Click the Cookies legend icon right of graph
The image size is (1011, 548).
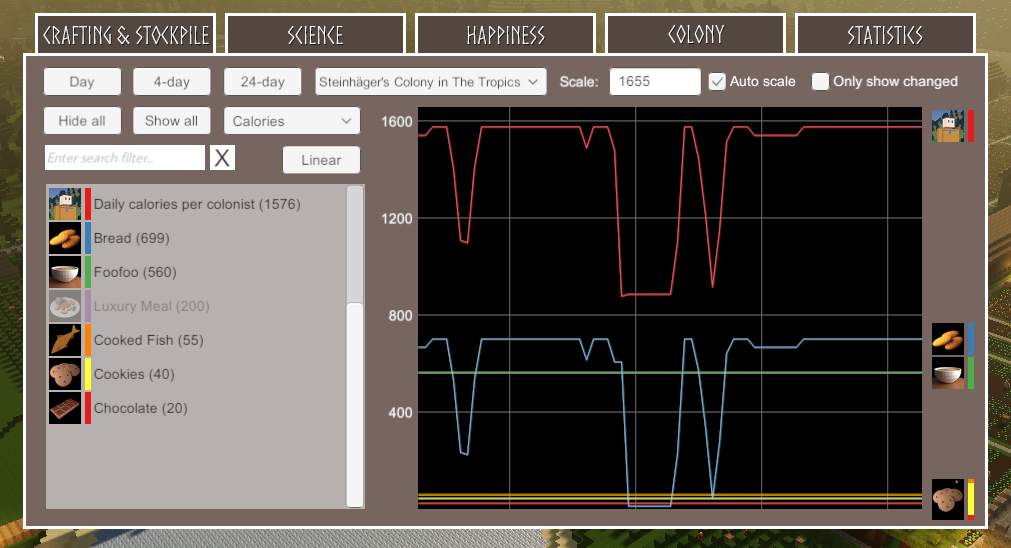pos(948,499)
